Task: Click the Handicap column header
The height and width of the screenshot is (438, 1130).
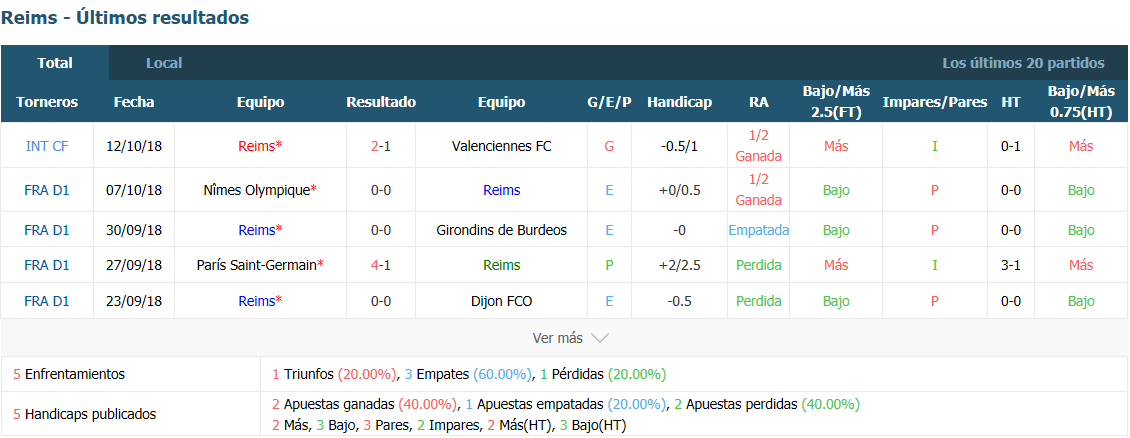Action: pos(680,102)
